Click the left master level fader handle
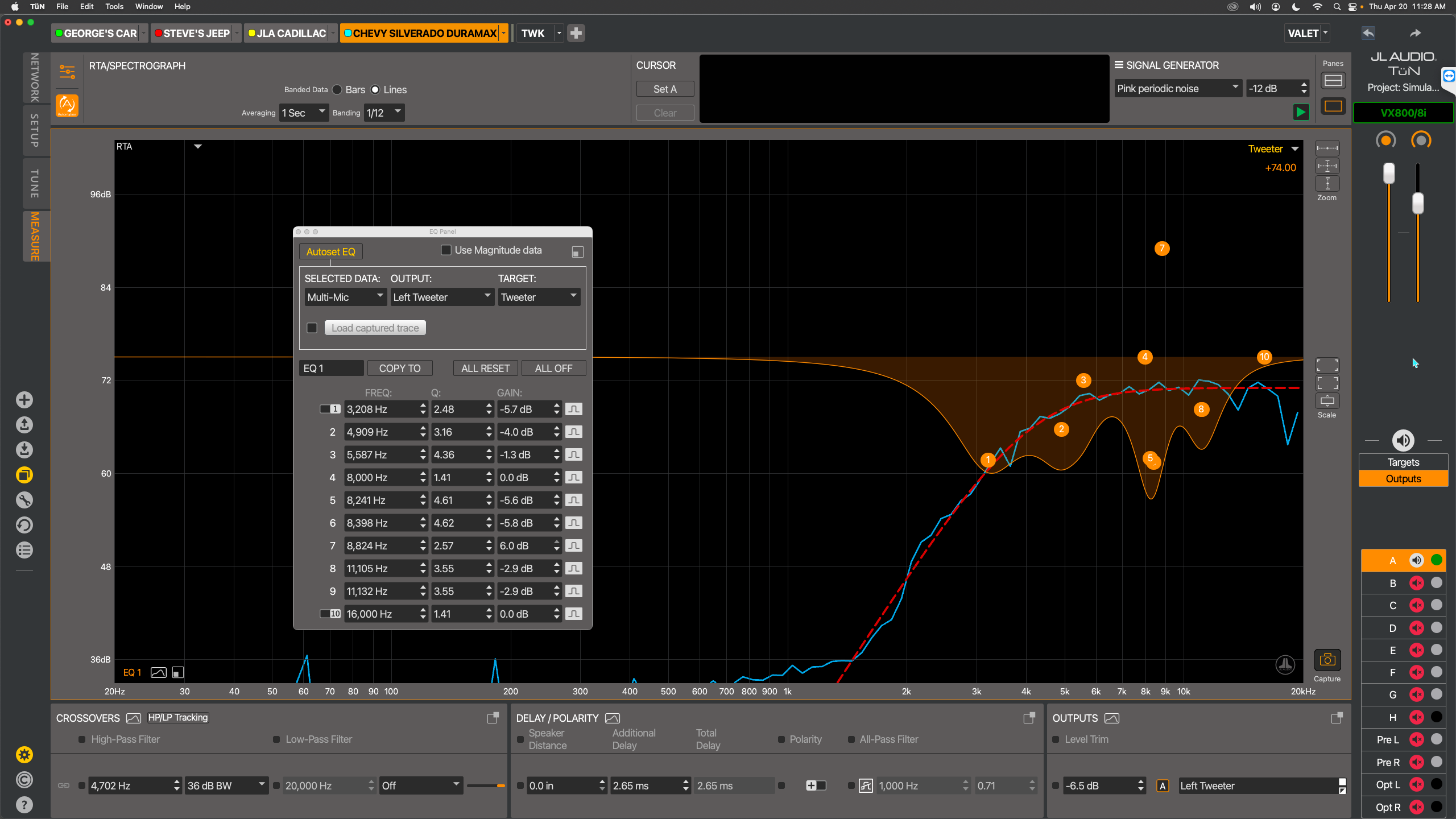 (x=1389, y=173)
